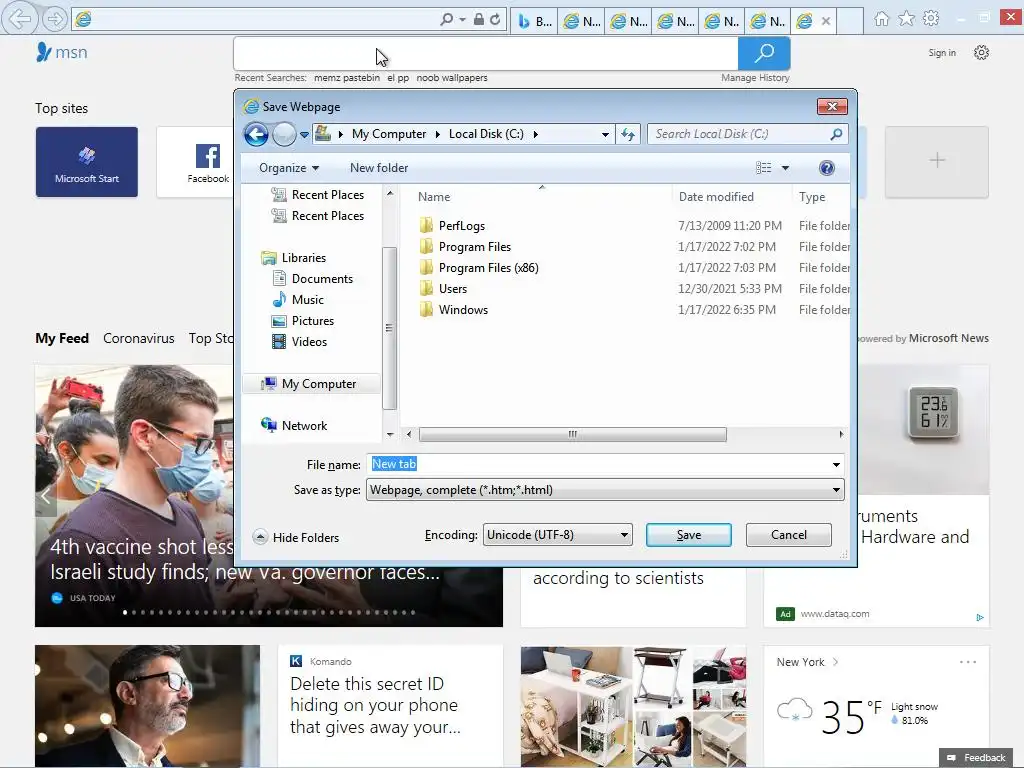Open the Organize menu
The image size is (1024, 768).
pyautogui.click(x=289, y=168)
